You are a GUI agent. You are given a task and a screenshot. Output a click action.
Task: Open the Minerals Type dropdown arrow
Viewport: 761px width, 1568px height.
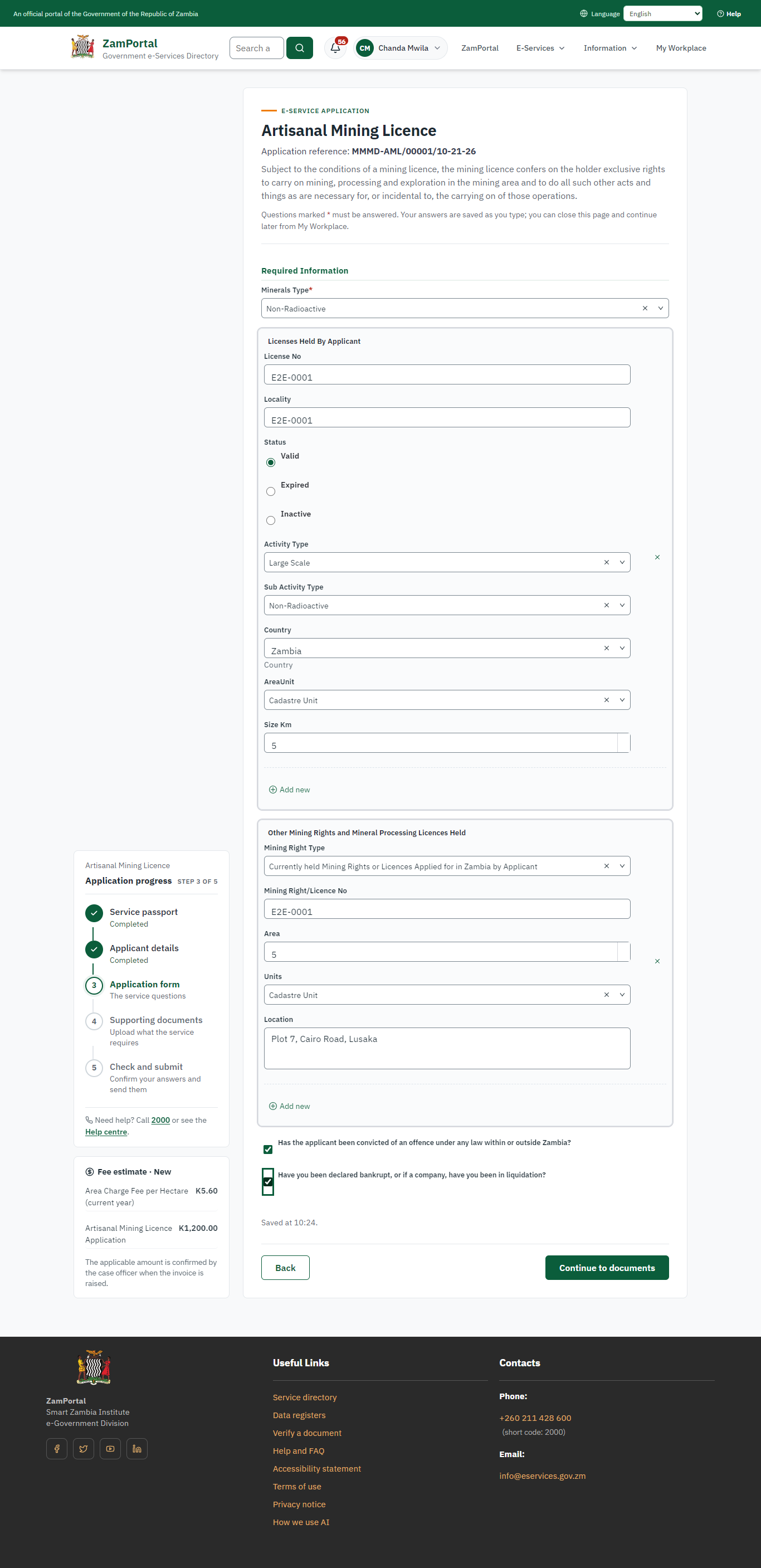point(661,309)
